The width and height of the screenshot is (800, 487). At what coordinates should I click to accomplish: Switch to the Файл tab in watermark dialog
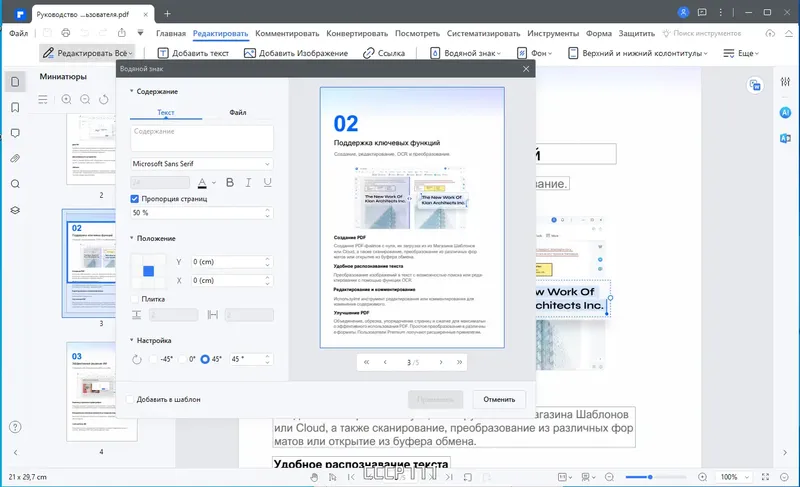[x=238, y=112]
